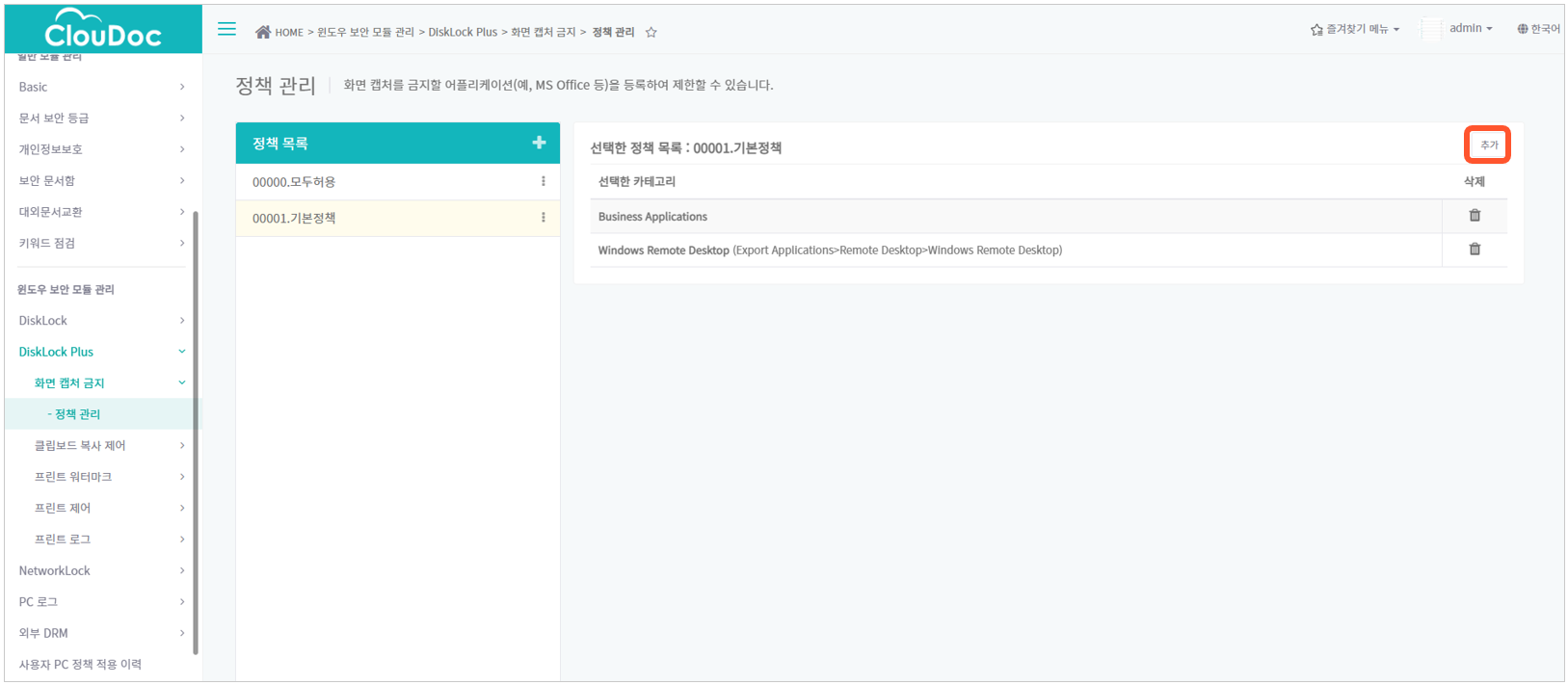Open admin user dropdown
Viewport: 1568px width, 685px height.
(x=1471, y=28)
